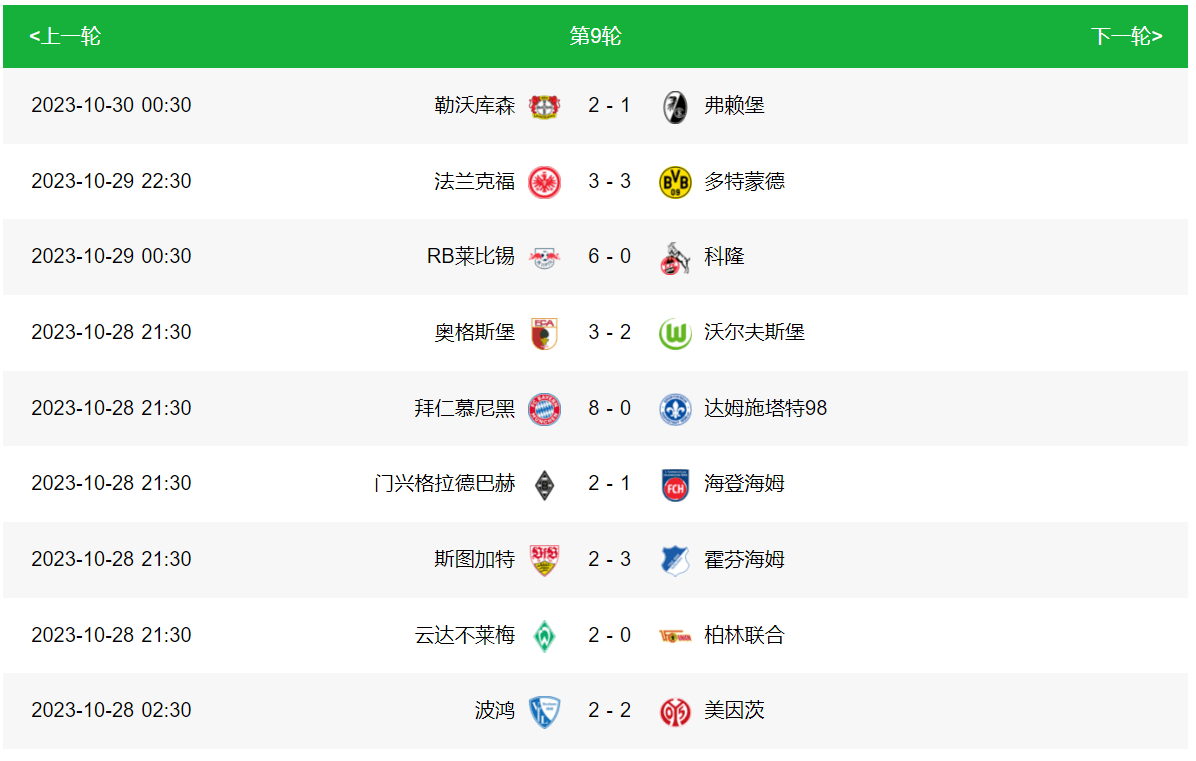Open the 多特蒙德 team link
1196x761 pixels.
pos(745,182)
